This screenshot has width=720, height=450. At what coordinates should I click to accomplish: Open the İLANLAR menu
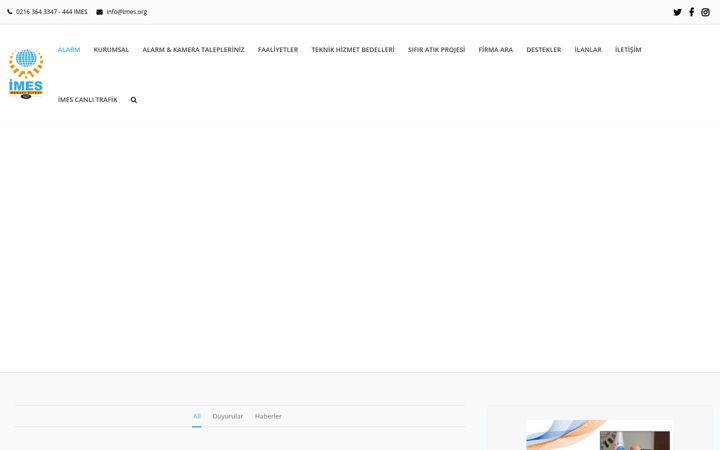coord(588,50)
